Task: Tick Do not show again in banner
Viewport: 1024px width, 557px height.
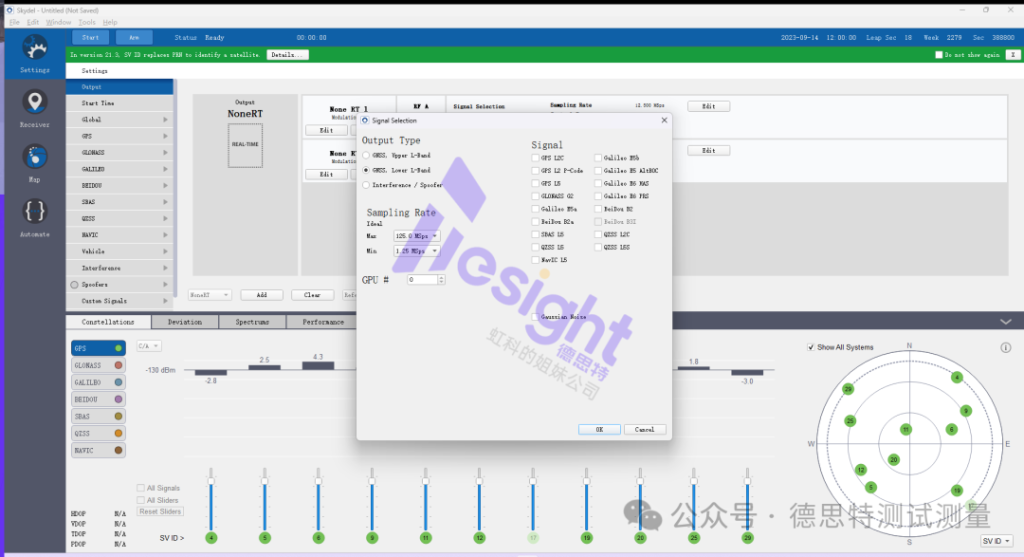Action: pos(939,55)
